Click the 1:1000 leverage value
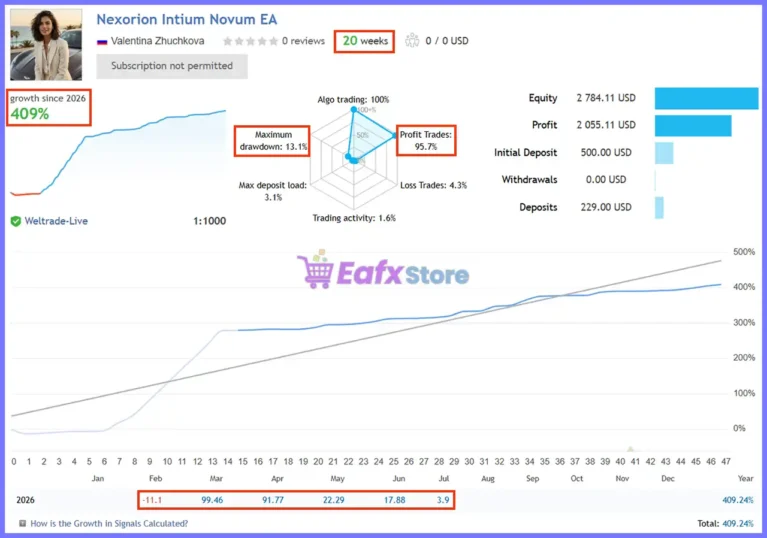This screenshot has width=767, height=538. (x=209, y=221)
